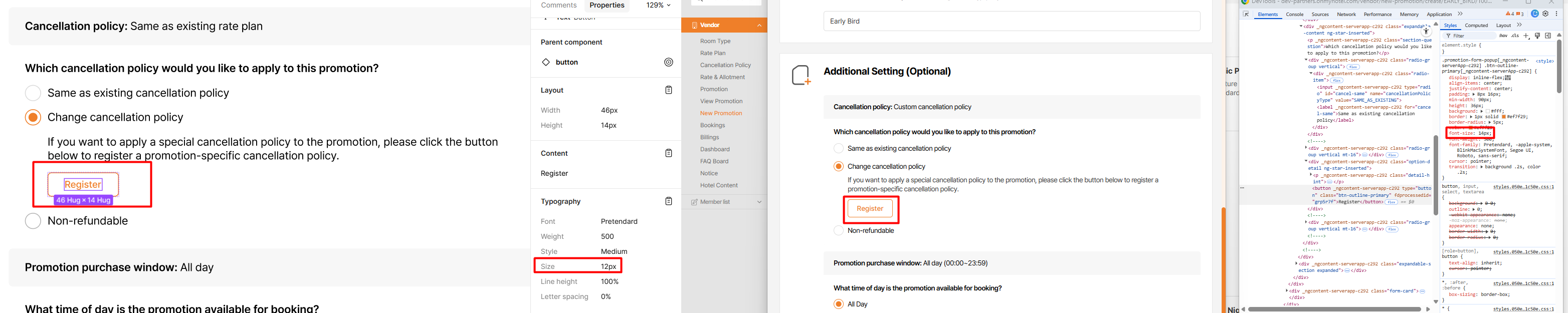1568x313 pixels.
Task: Click the Early Bird name input field
Action: [1011, 21]
